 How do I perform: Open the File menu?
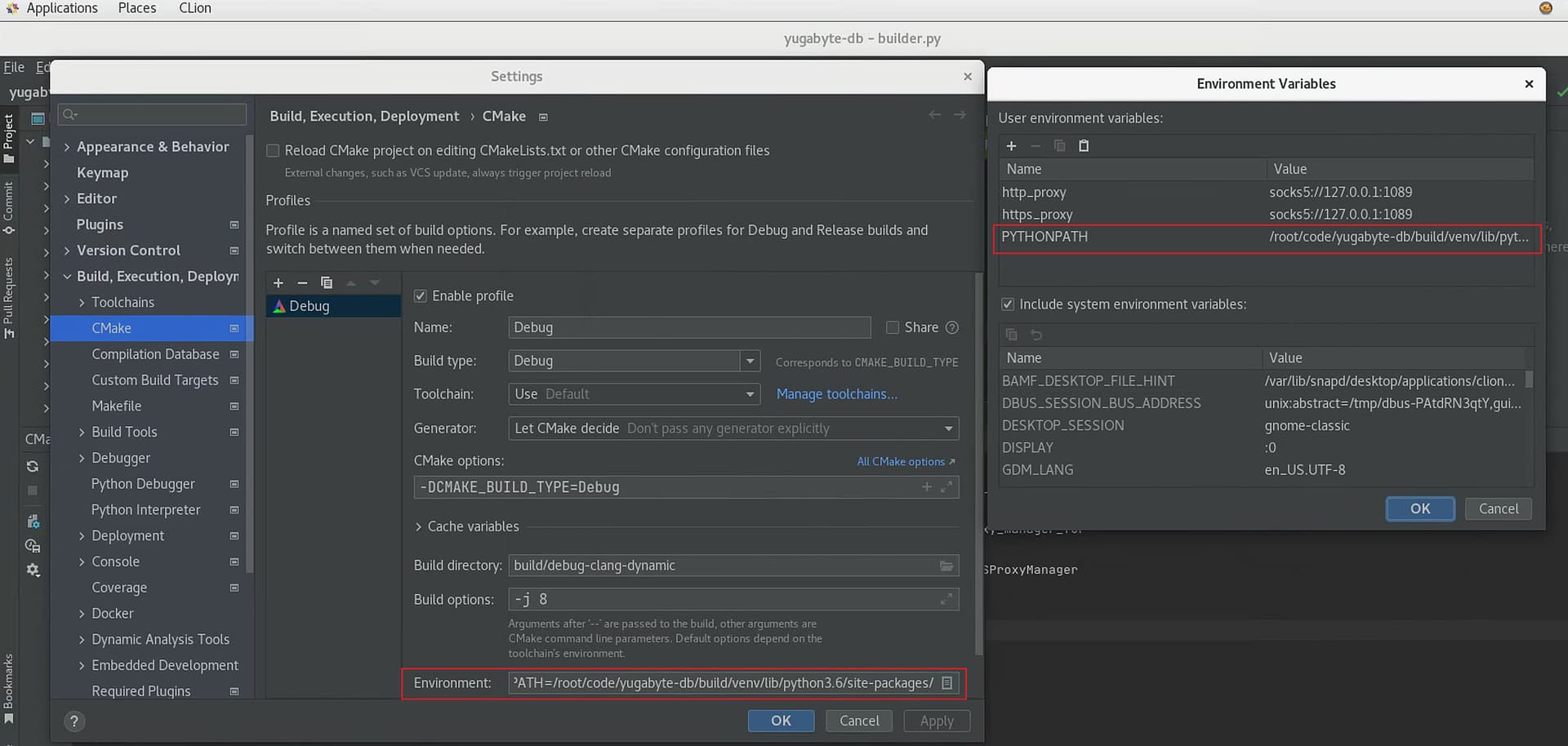pos(14,67)
